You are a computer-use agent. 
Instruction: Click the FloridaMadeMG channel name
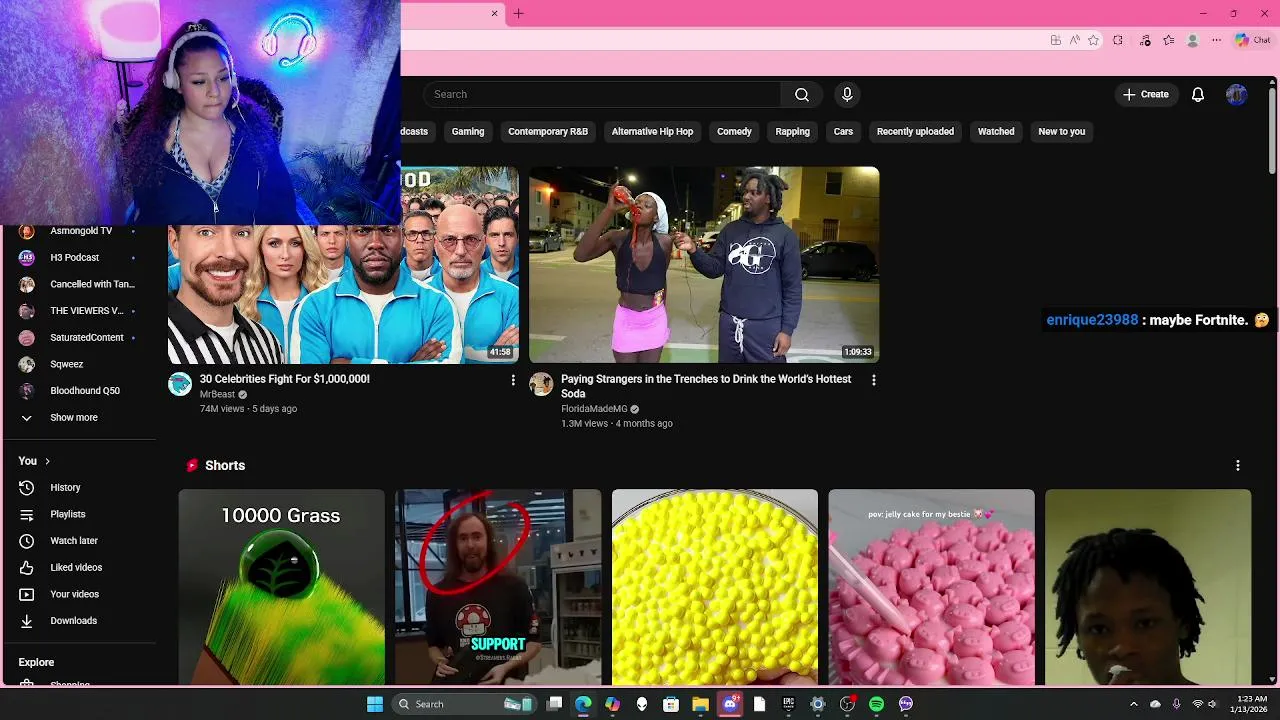point(594,409)
